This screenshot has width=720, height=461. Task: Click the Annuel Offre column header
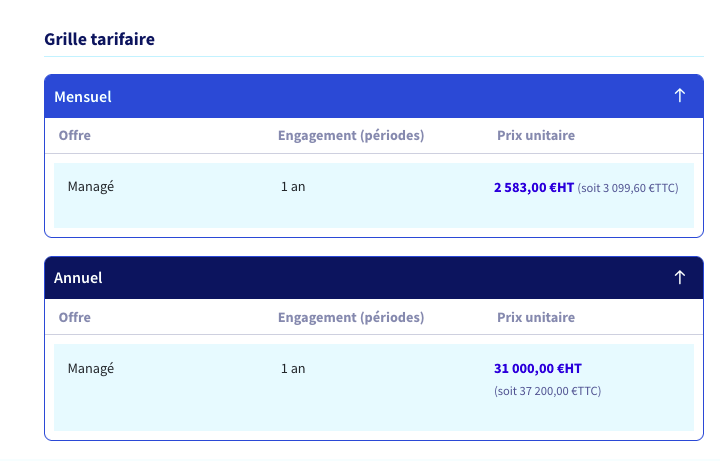pyautogui.click(x=74, y=317)
